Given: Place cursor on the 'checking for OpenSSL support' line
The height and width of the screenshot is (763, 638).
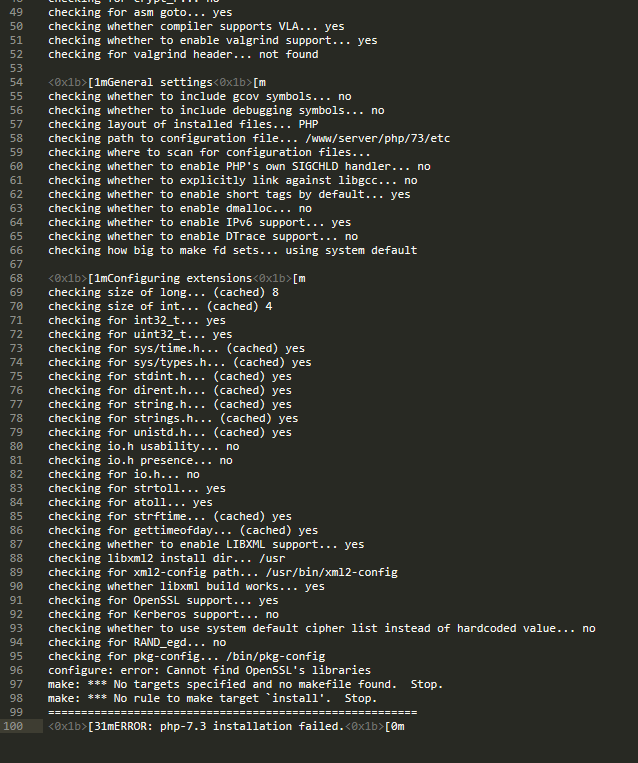Looking at the screenshot, I should [163, 600].
